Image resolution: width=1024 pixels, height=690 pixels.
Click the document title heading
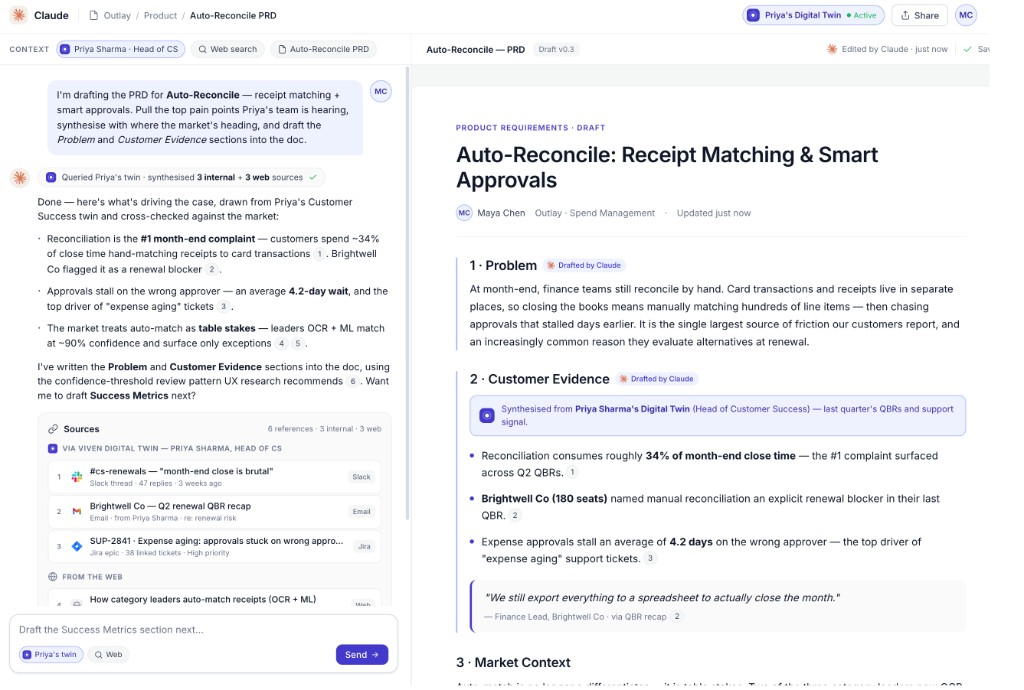tap(667, 167)
